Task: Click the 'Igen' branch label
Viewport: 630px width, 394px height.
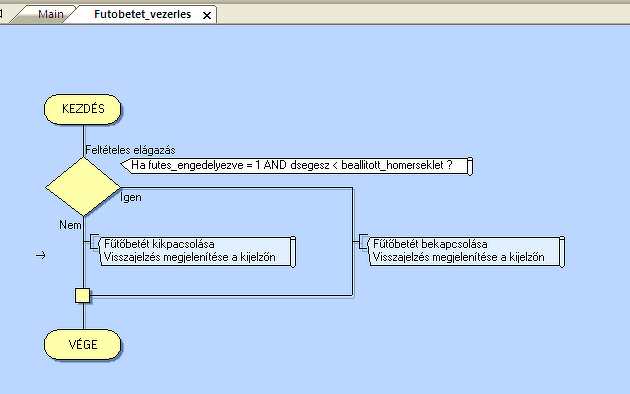Action: coord(131,197)
